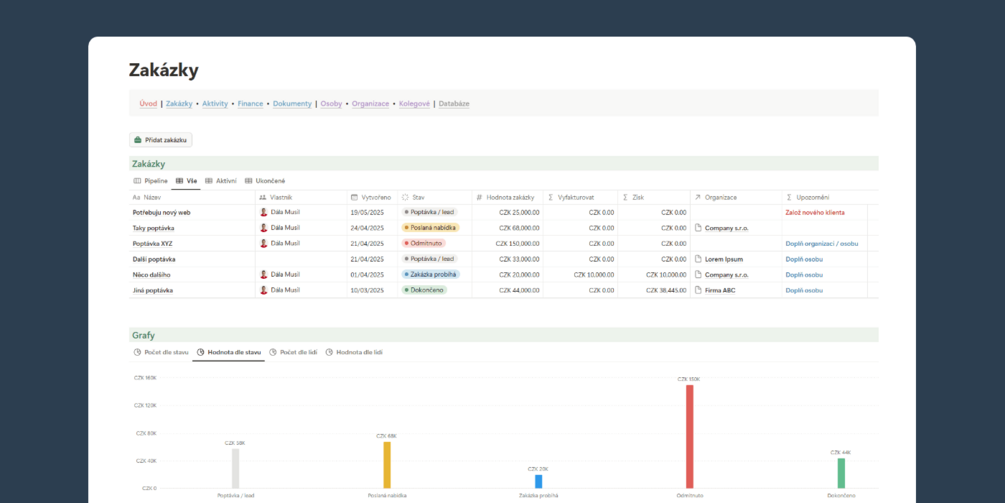Click the status spinner icon in Stav header
The height and width of the screenshot is (503, 1005).
405,197
